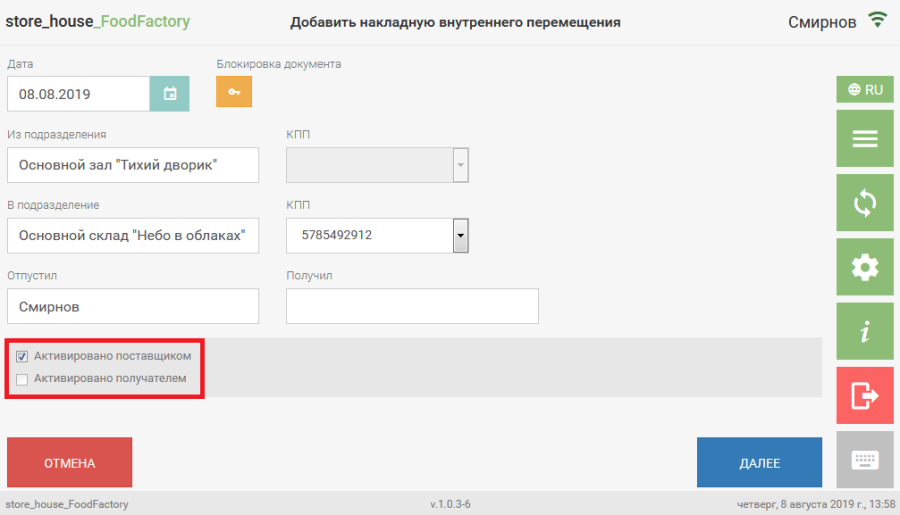The height and width of the screenshot is (515, 900).
Task: Click the date field showing 08.08.2019
Action: pos(78,94)
